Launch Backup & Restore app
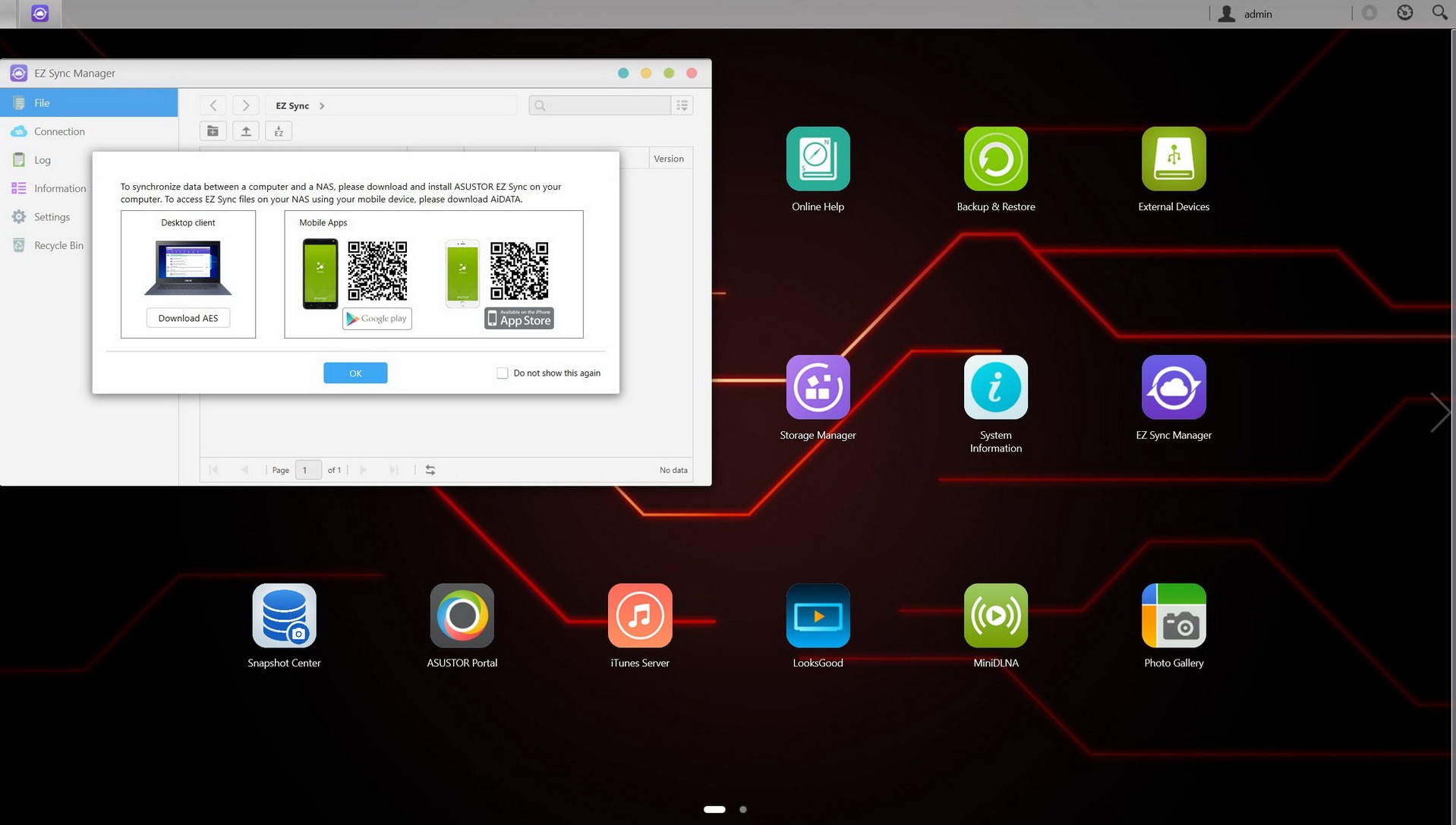 point(995,159)
